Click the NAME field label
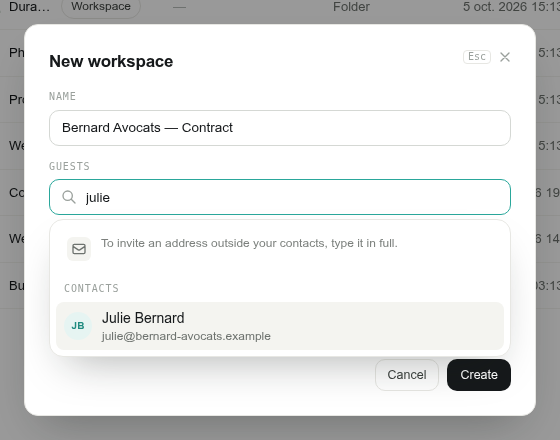560x440 pixels. (62, 96)
